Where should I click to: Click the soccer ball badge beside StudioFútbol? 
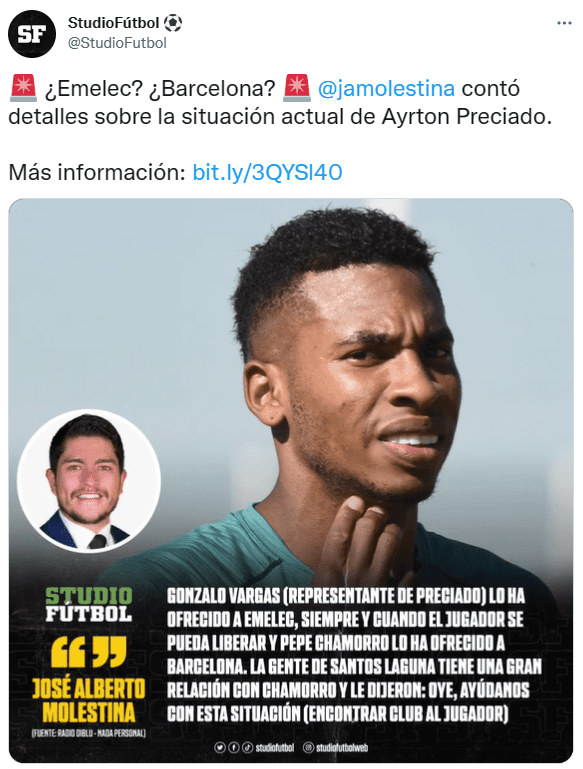point(173,23)
